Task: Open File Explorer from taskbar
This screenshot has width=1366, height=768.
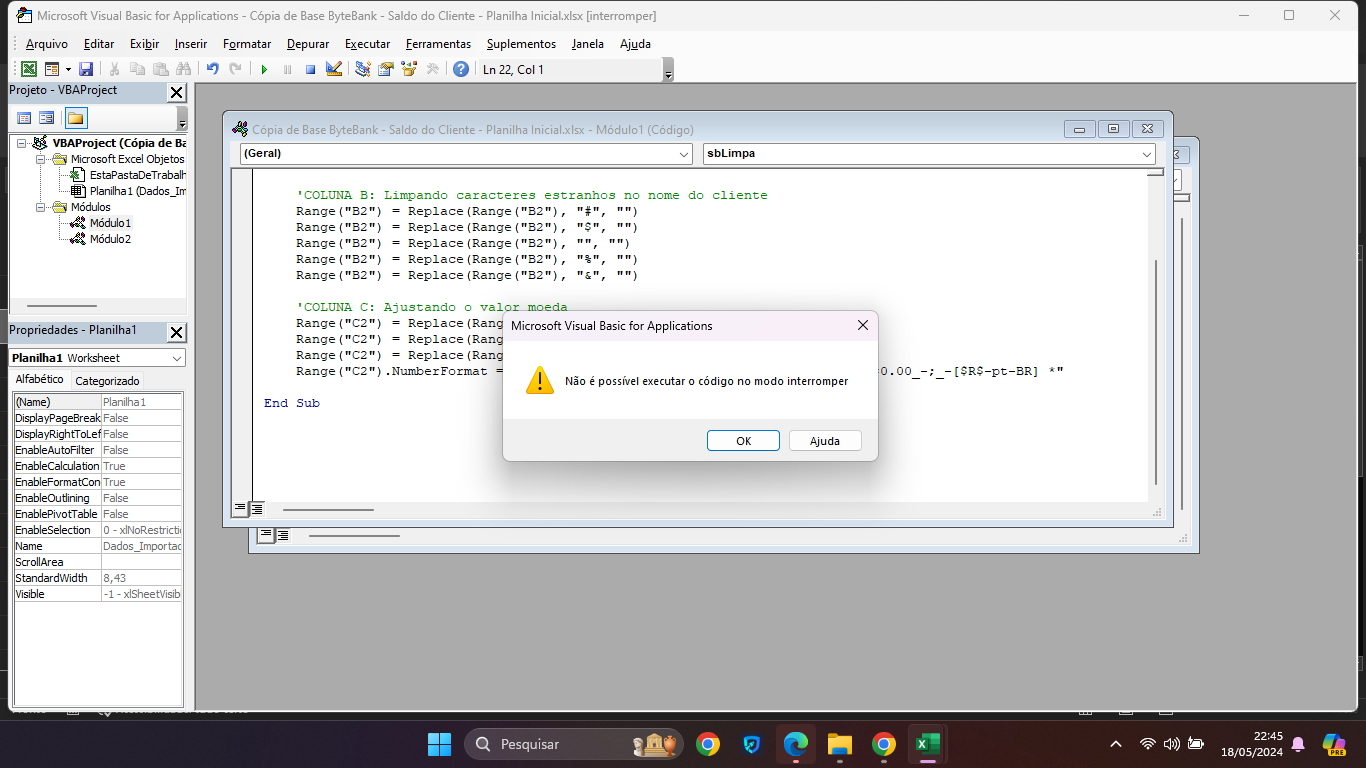Action: coord(840,744)
